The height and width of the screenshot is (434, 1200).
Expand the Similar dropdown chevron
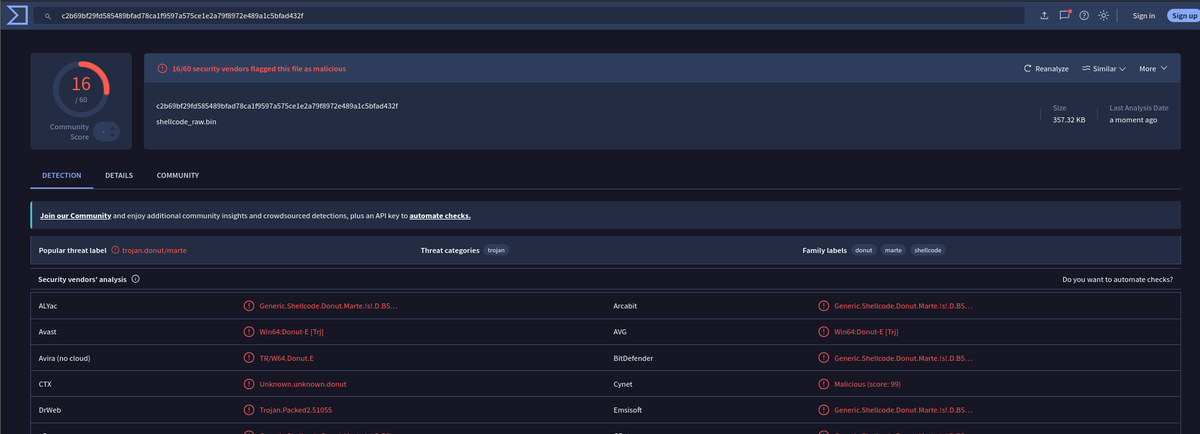[1122, 69]
